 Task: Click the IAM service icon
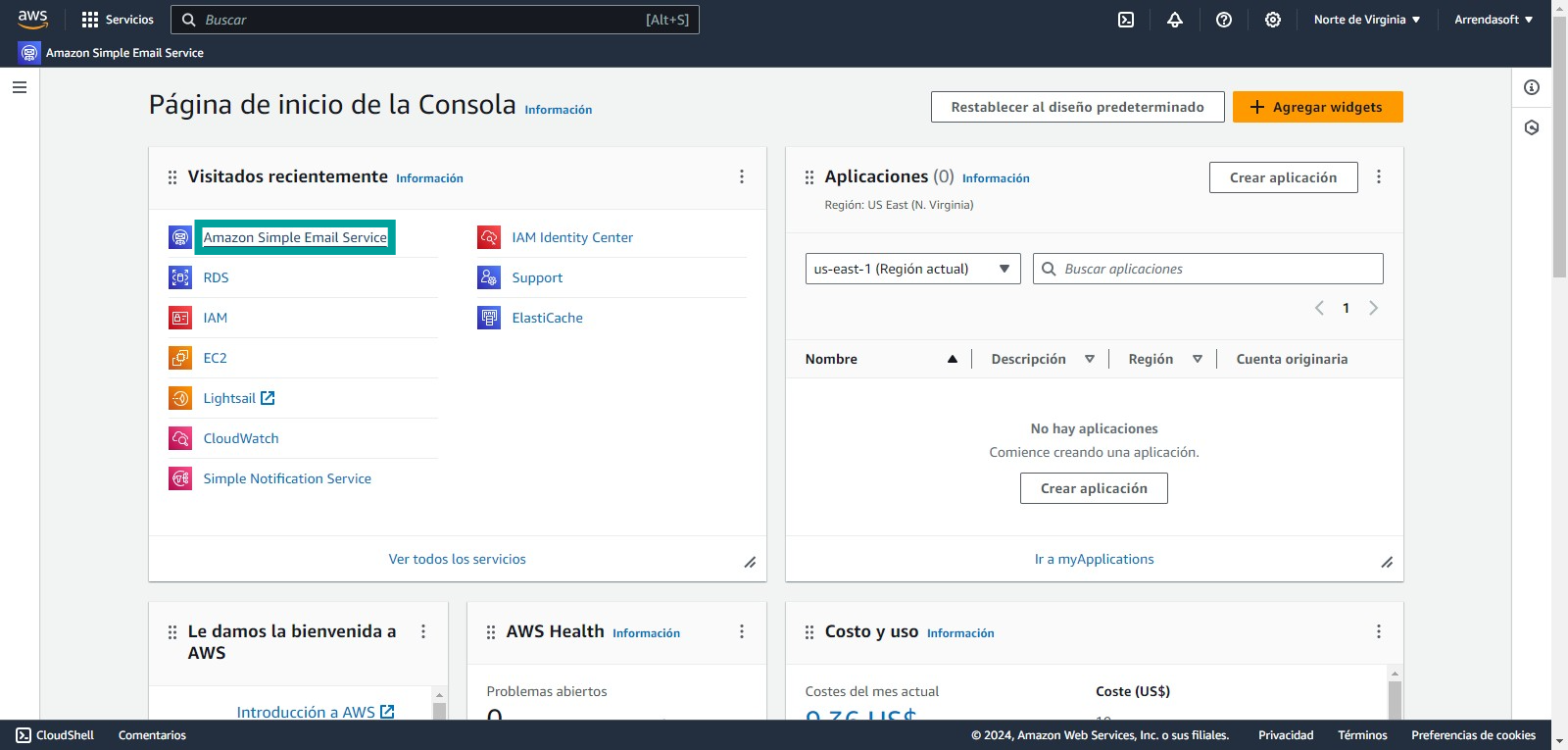(x=180, y=318)
